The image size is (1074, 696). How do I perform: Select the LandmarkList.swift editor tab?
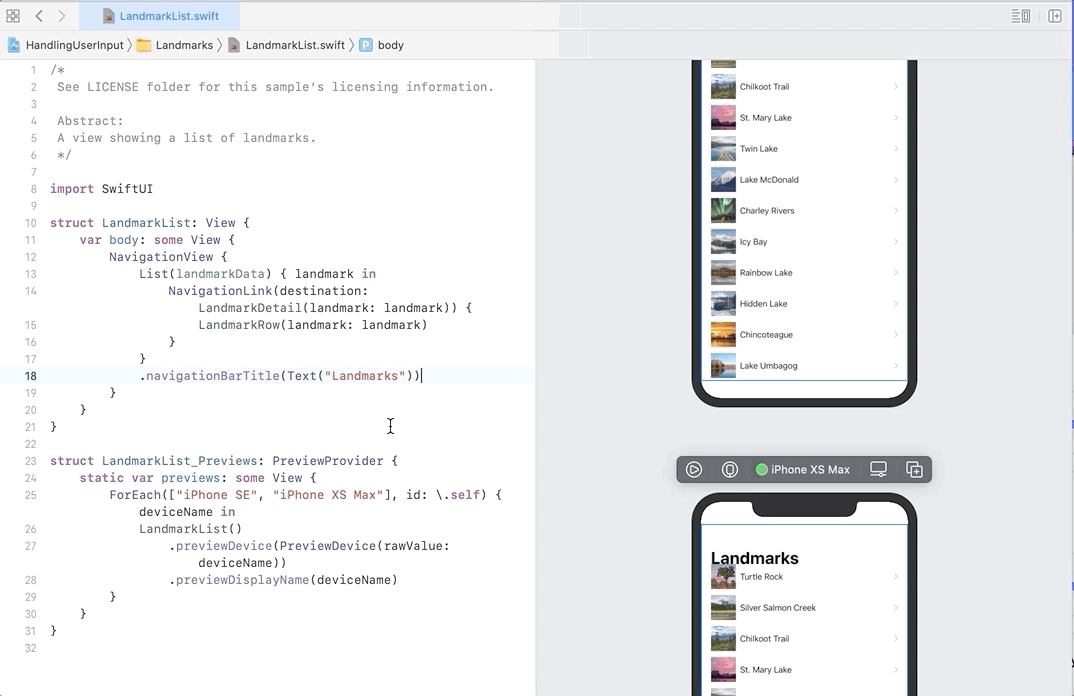160,16
